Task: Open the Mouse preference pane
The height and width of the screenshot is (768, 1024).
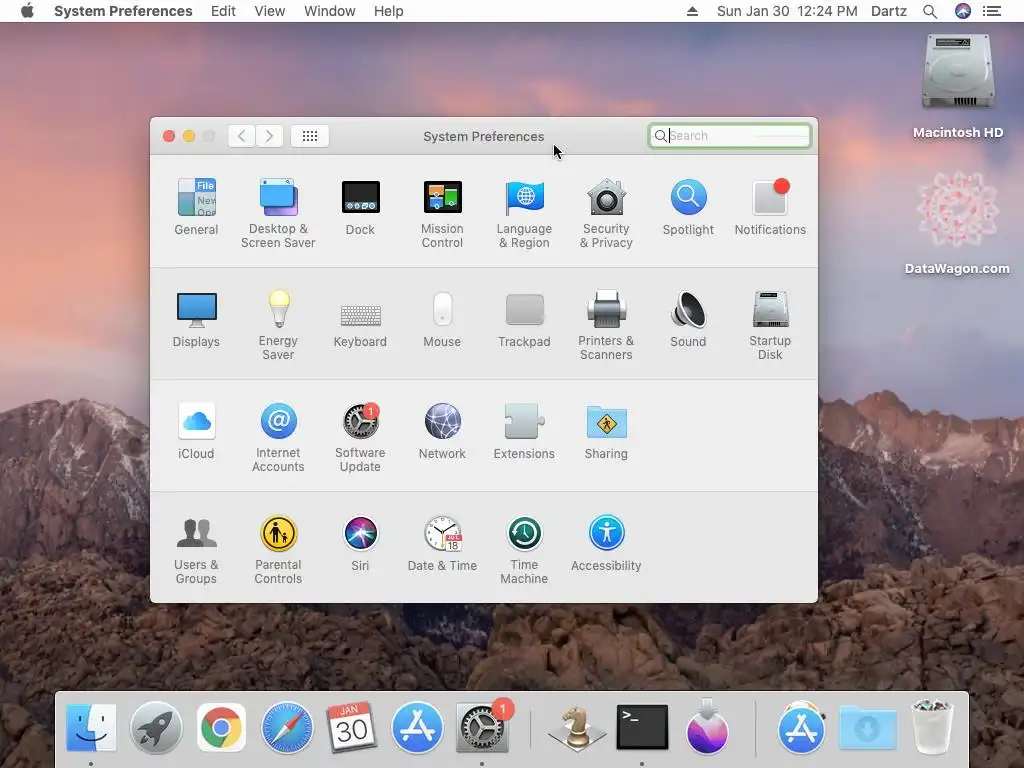Action: coord(442,319)
